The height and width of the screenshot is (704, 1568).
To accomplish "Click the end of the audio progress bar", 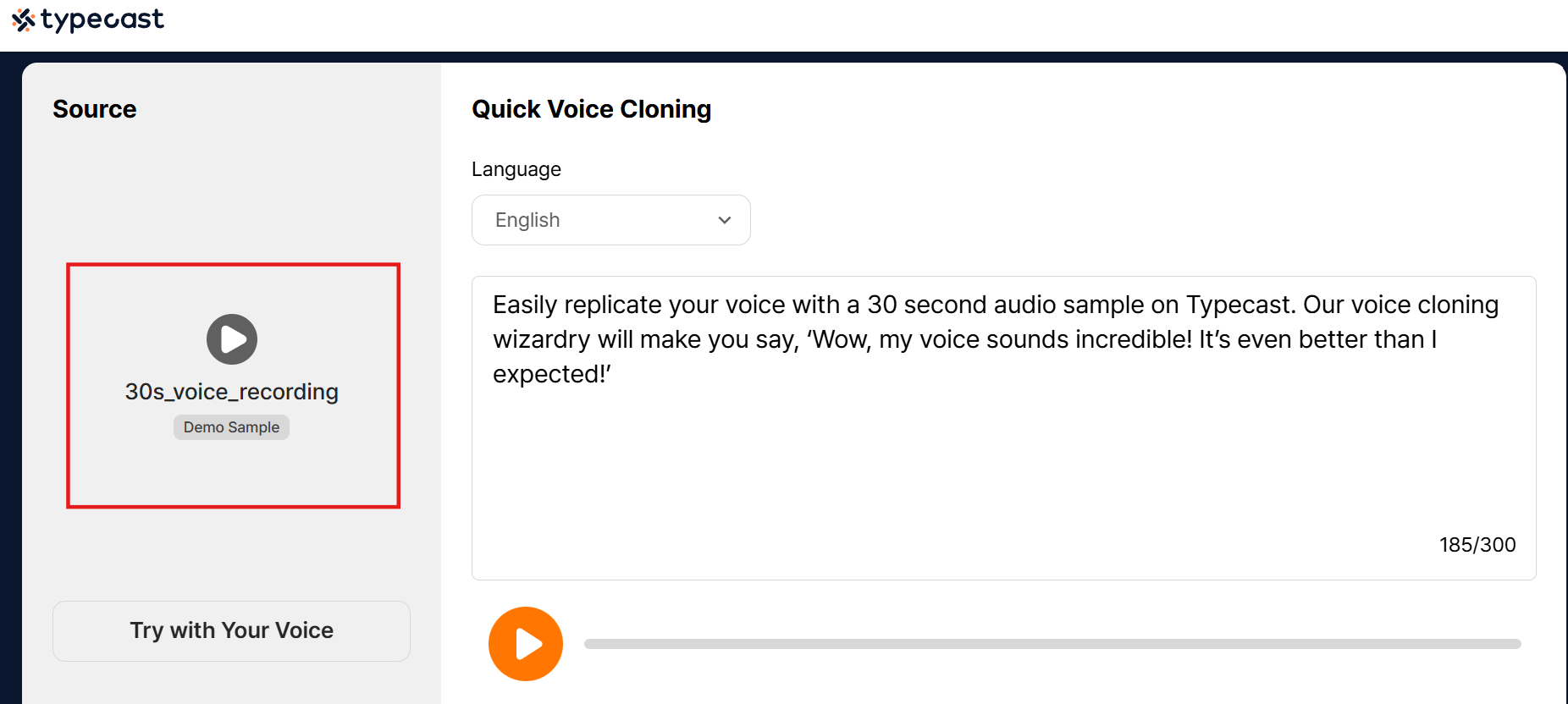I will click(1516, 644).
